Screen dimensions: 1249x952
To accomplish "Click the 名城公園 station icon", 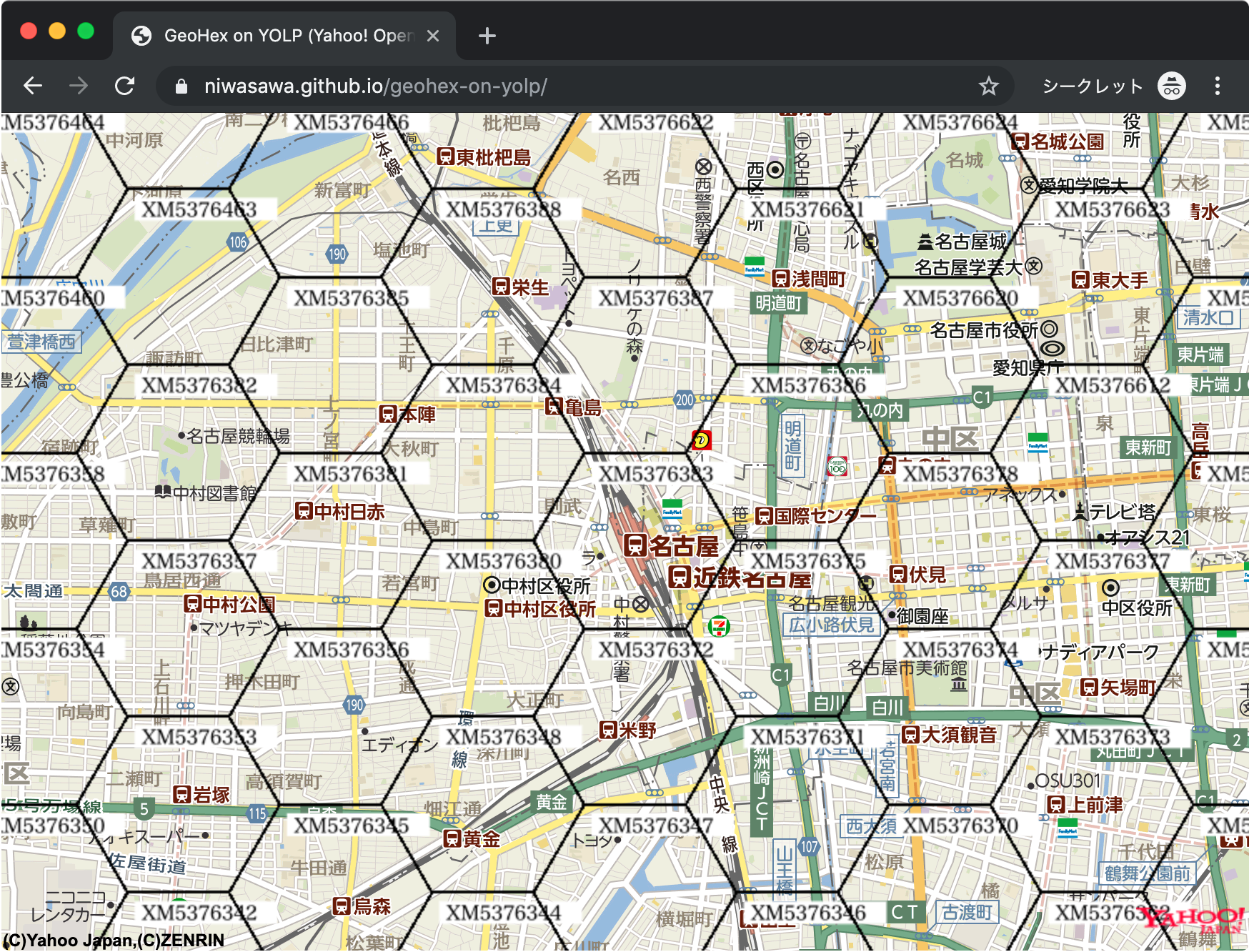I will [1020, 141].
